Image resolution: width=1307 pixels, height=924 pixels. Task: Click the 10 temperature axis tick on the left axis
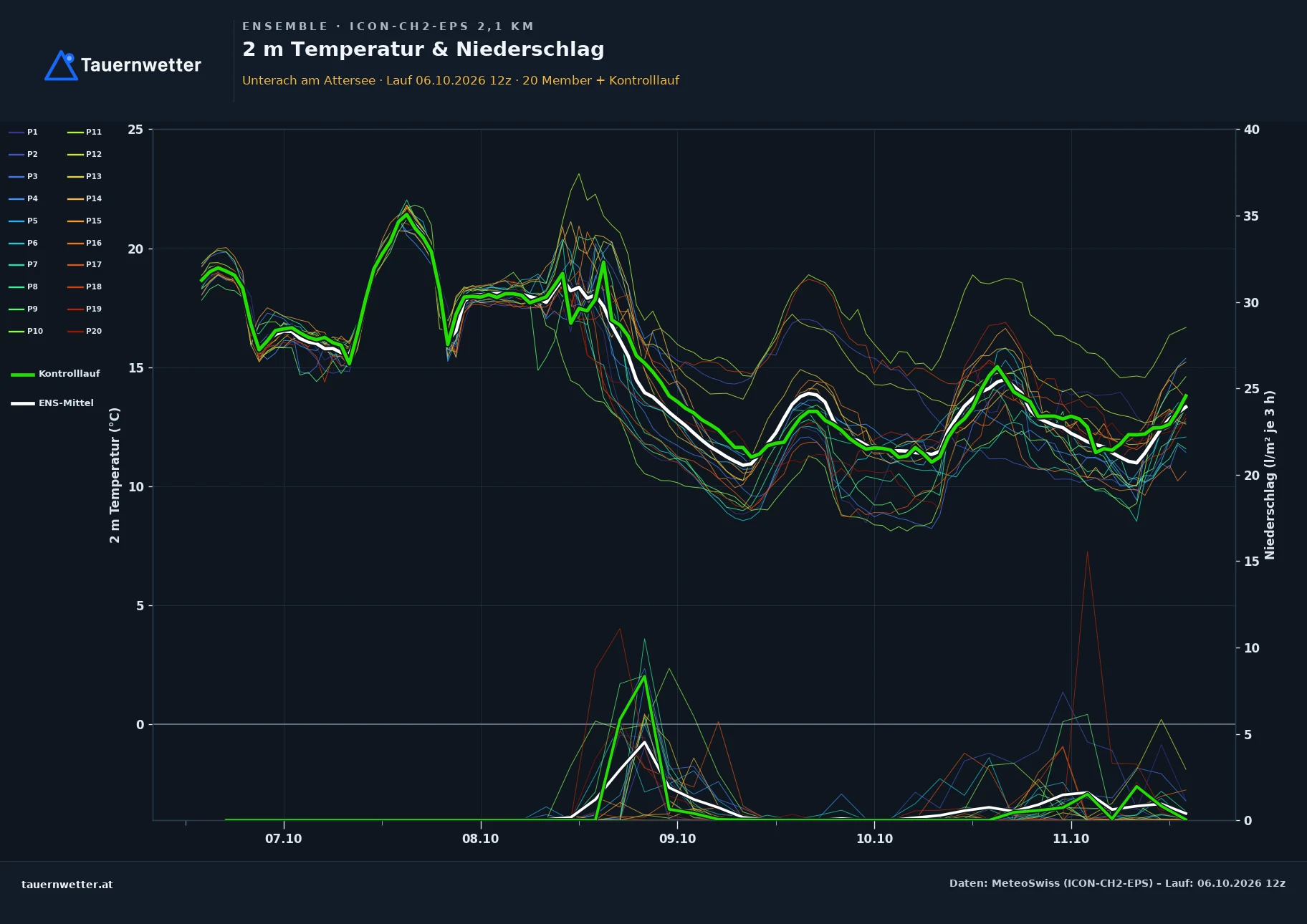click(x=135, y=487)
